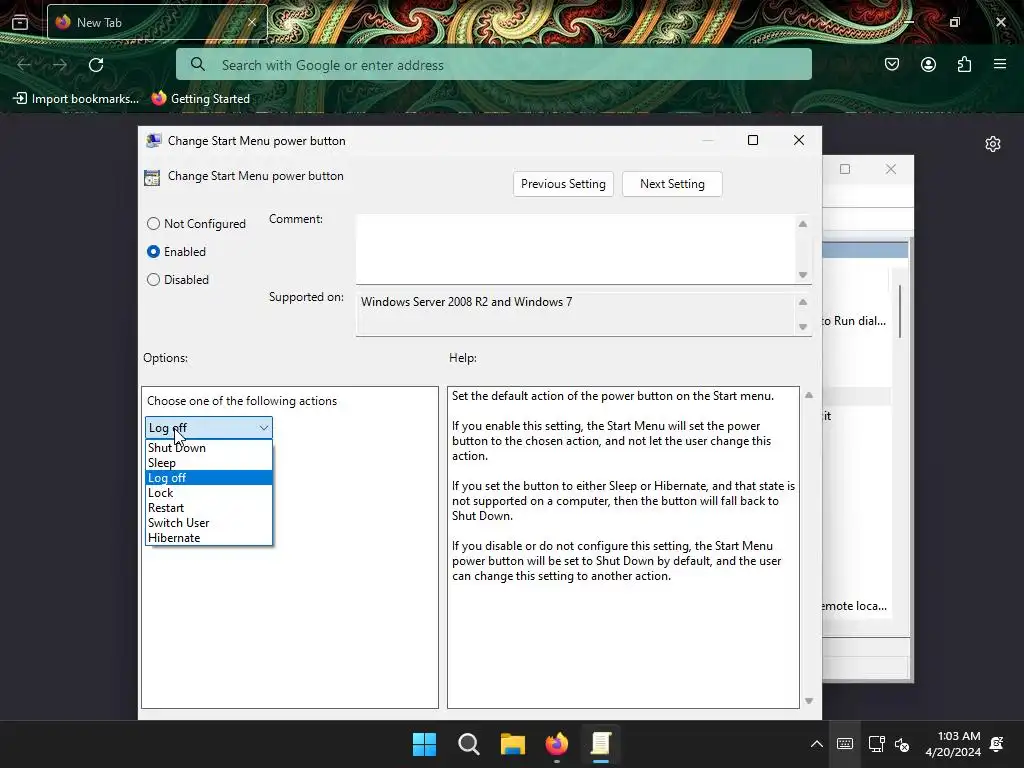Choose Log off in the dropdown list
Image resolution: width=1024 pixels, height=768 pixels.
pyautogui.click(x=208, y=477)
